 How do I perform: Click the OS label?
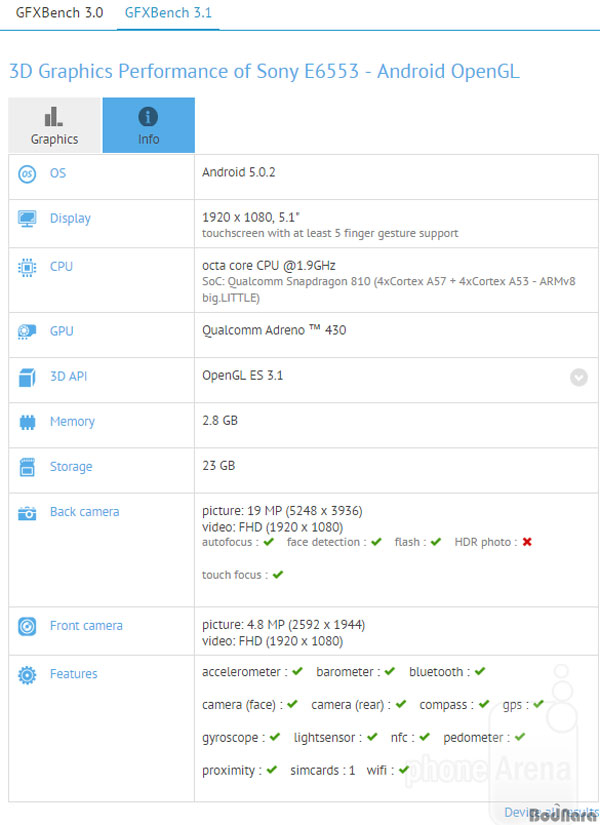[x=58, y=173]
